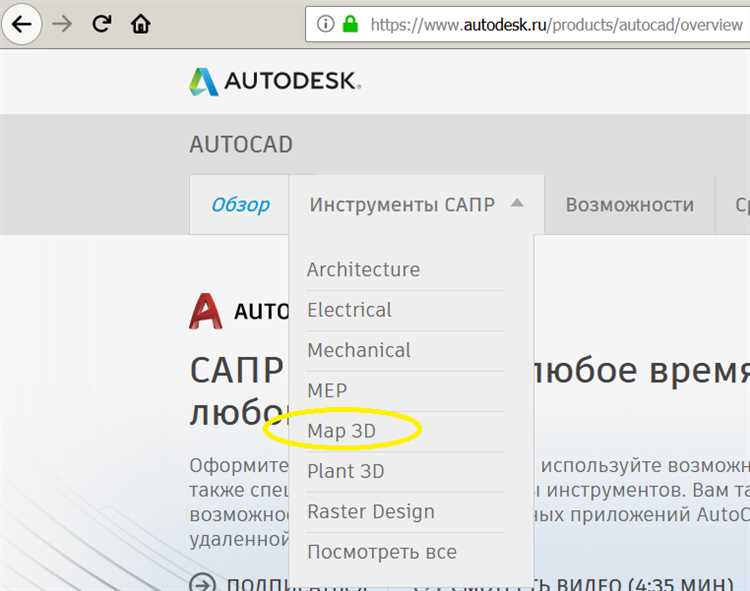
Task: Focus the URL address bar
Action: point(528,24)
